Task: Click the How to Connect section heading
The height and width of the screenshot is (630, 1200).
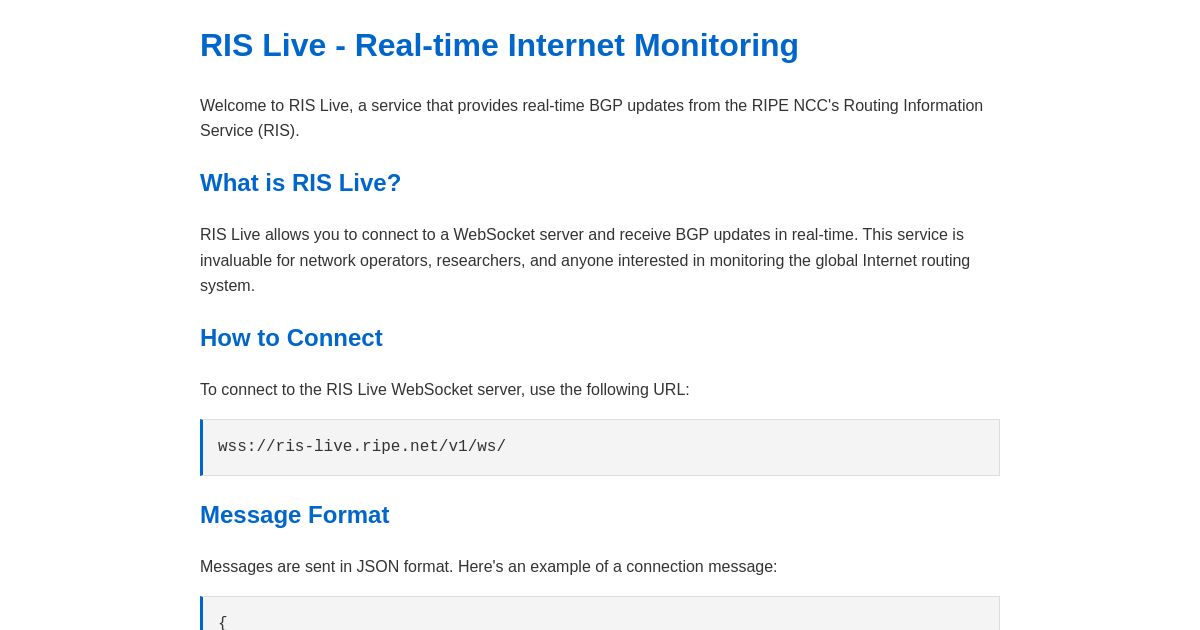Action: [291, 337]
